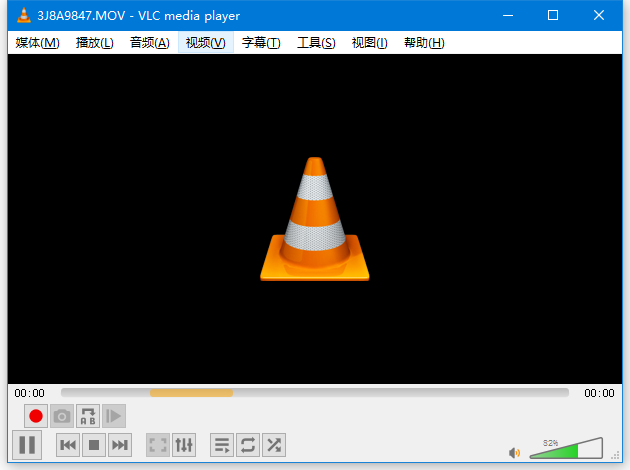Click the elapsed time label on the left

[29, 393]
